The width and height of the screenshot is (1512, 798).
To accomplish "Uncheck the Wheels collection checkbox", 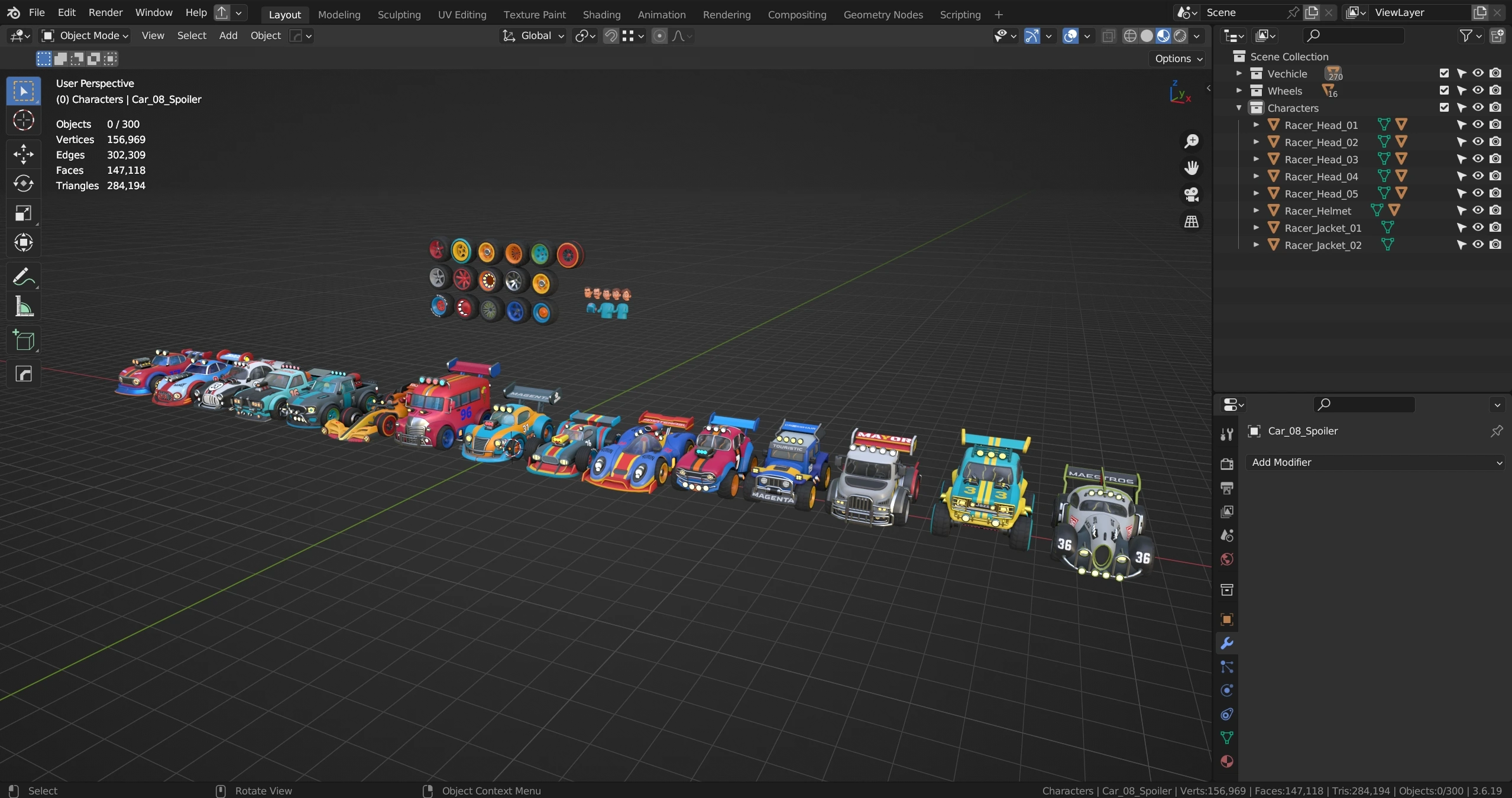I will coord(1444,90).
